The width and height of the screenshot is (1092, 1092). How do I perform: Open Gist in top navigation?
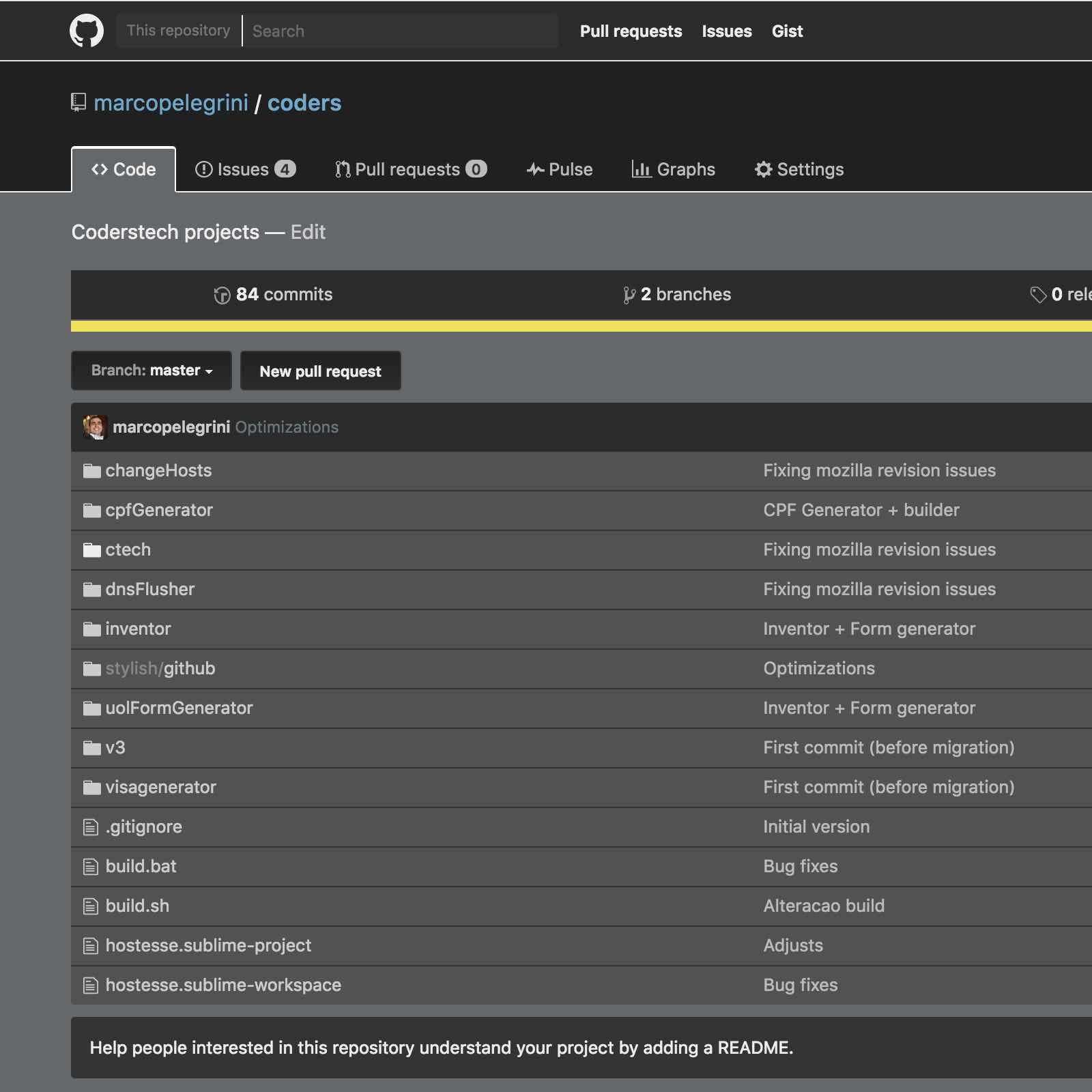tap(787, 31)
